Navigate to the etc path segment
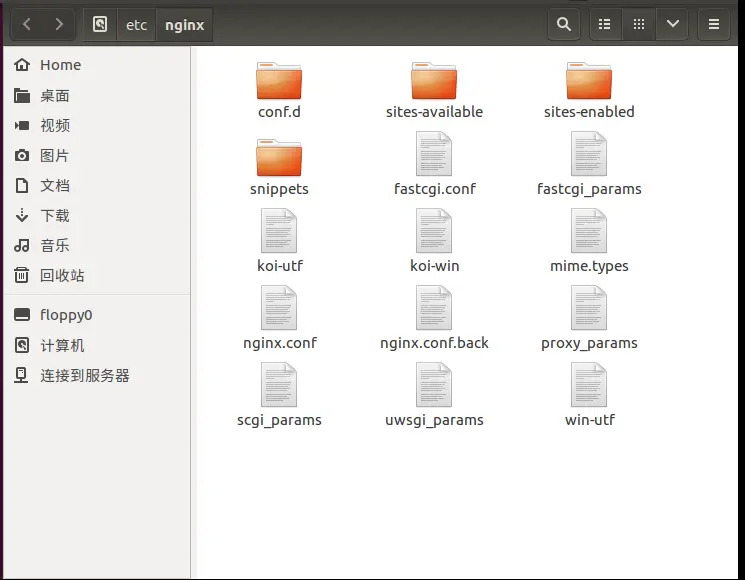This screenshot has width=745, height=580. 136,24
